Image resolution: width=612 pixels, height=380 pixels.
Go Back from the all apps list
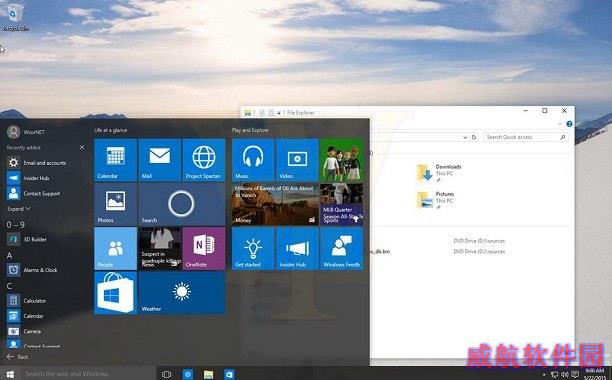[x=18, y=357]
